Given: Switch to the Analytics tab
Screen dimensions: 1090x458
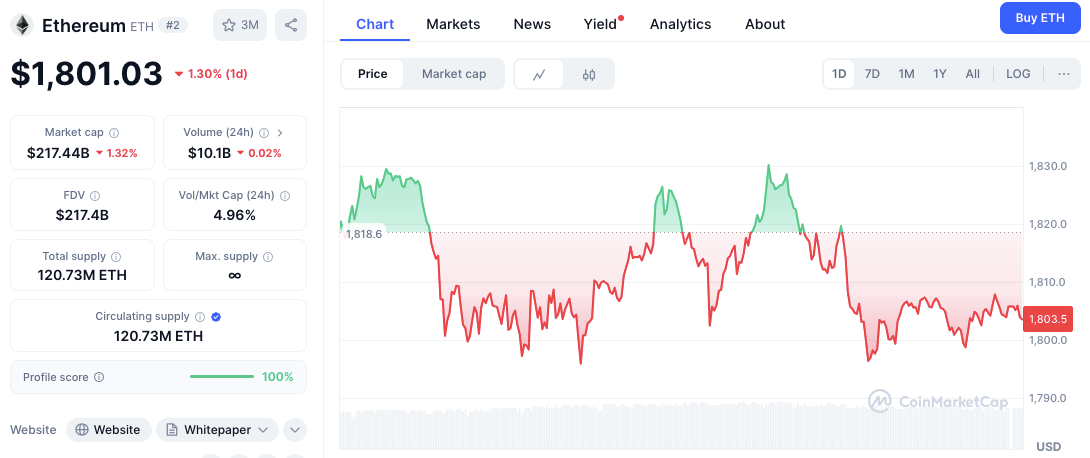Looking at the screenshot, I should (680, 24).
